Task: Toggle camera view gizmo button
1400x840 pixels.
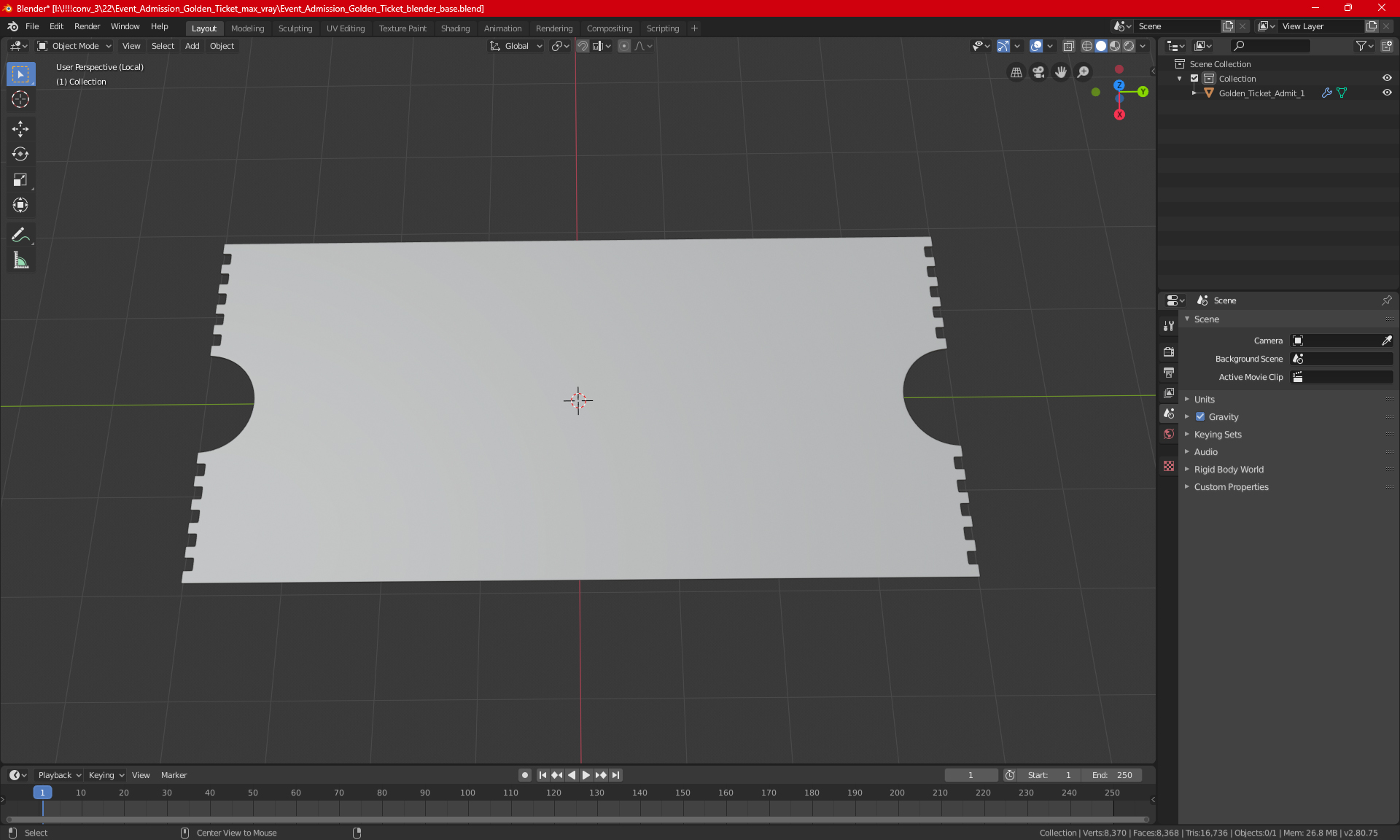Action: [x=1038, y=72]
